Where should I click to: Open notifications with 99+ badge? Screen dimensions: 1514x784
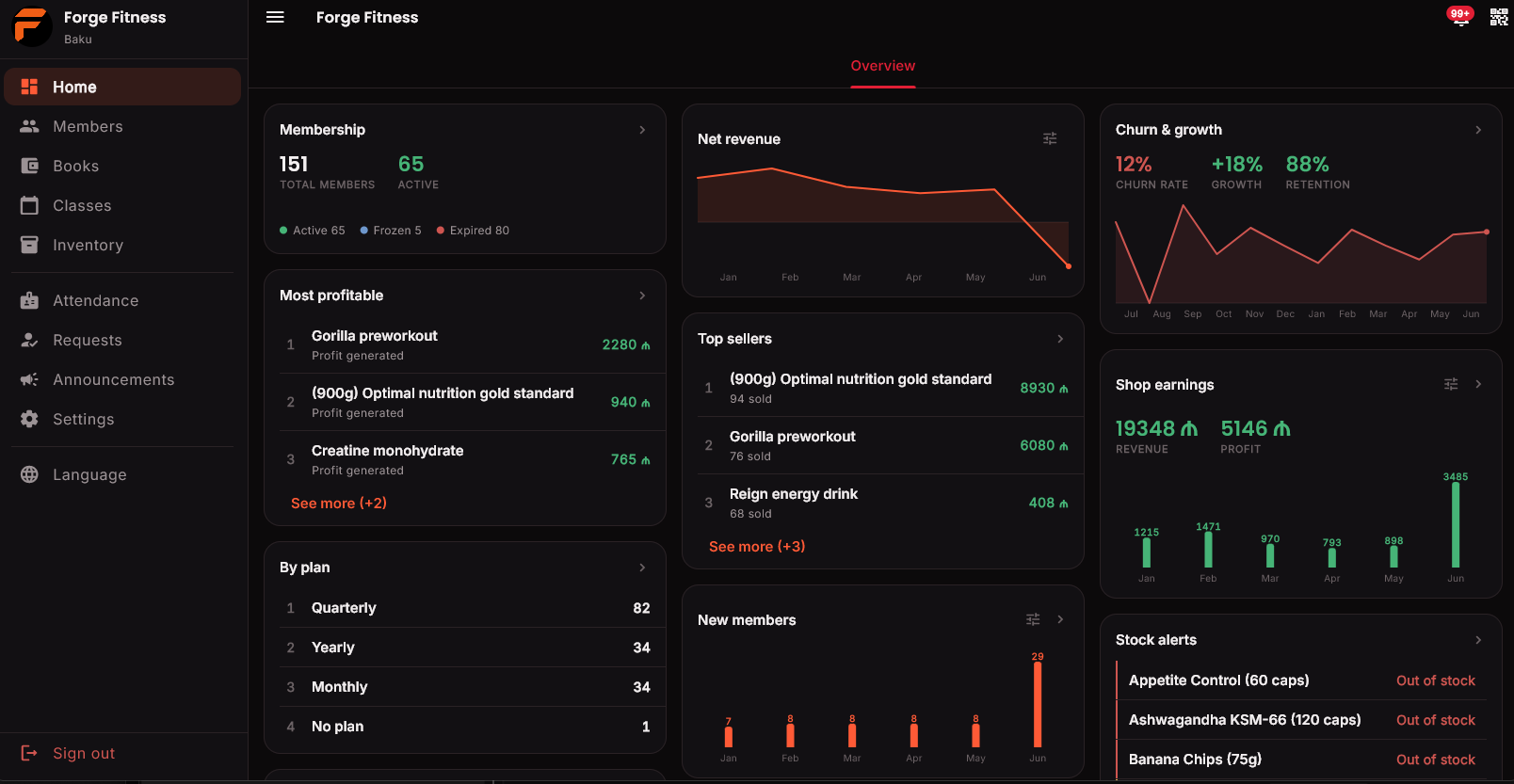tap(1460, 16)
